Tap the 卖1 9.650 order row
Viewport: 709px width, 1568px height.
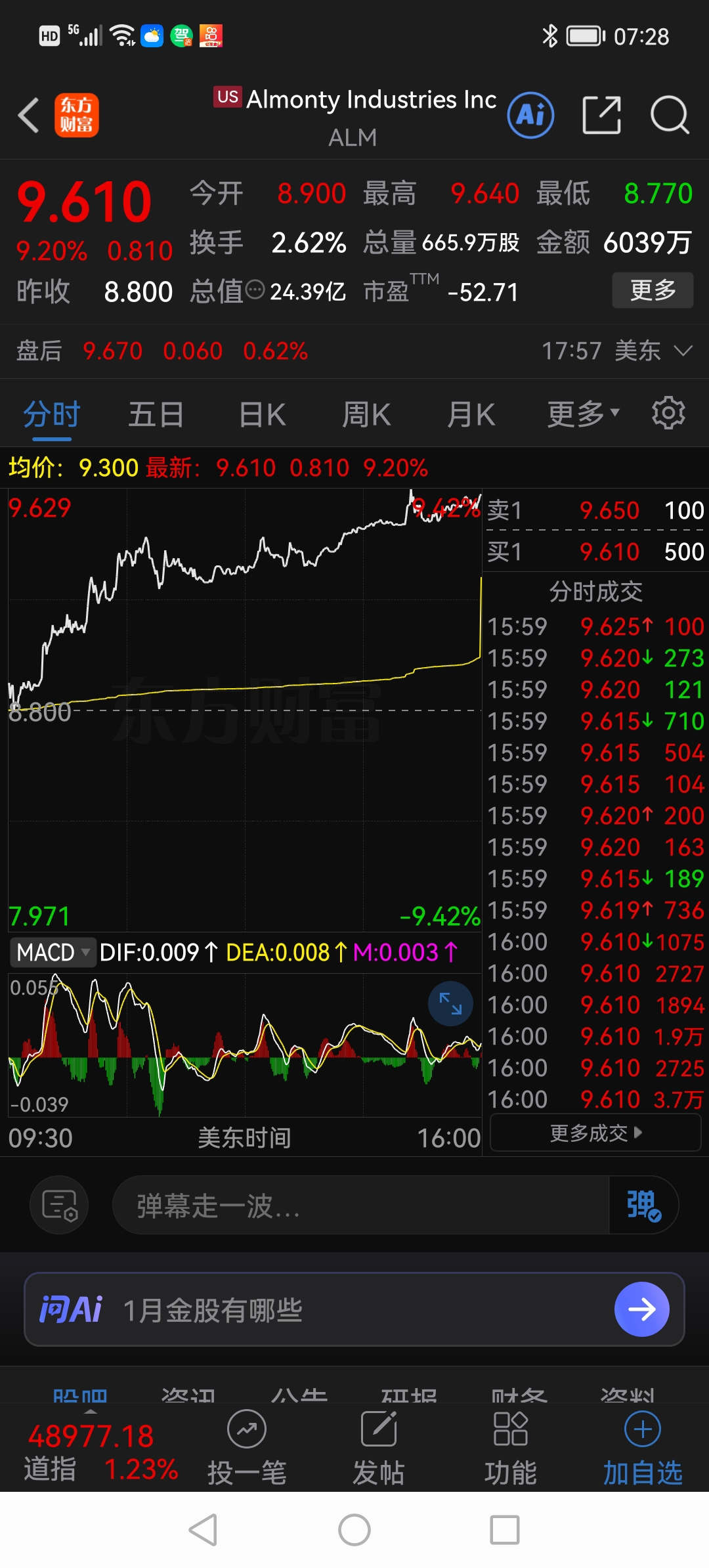coord(595,510)
